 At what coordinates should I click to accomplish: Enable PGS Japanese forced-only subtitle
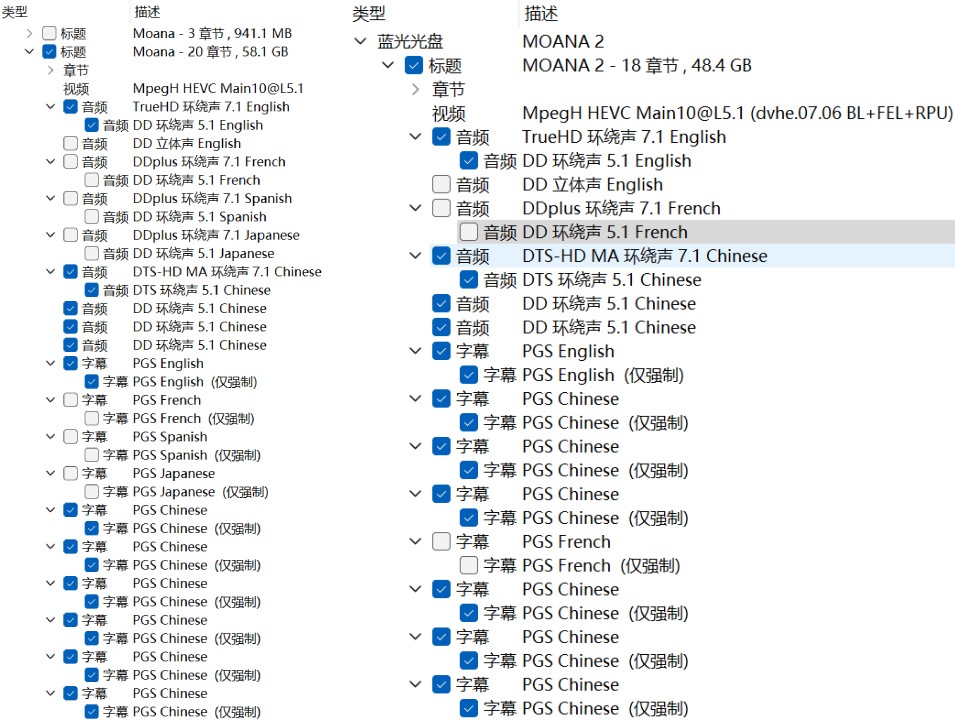(91, 491)
